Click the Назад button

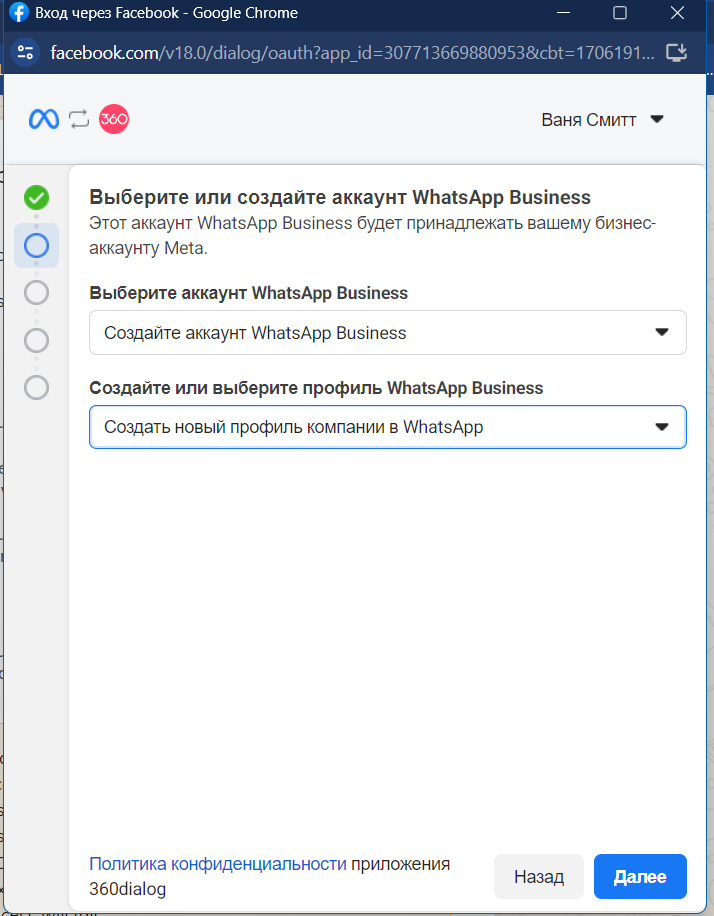click(539, 876)
